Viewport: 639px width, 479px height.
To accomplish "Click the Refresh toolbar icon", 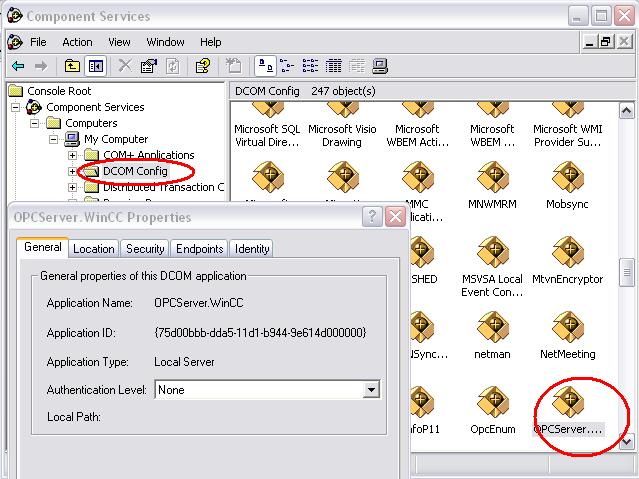I will click(173, 66).
